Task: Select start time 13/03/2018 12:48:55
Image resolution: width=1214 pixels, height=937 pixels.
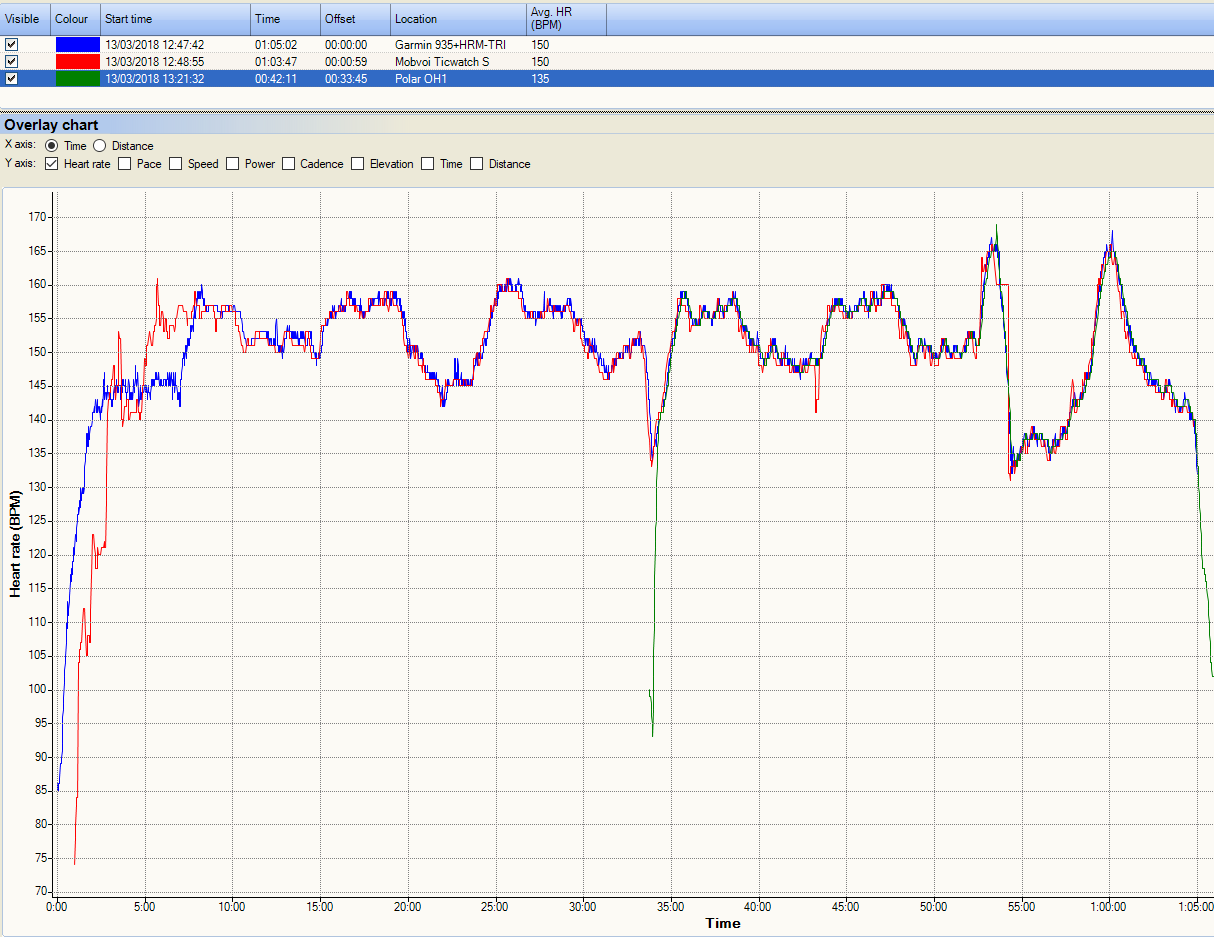Action: pos(154,62)
